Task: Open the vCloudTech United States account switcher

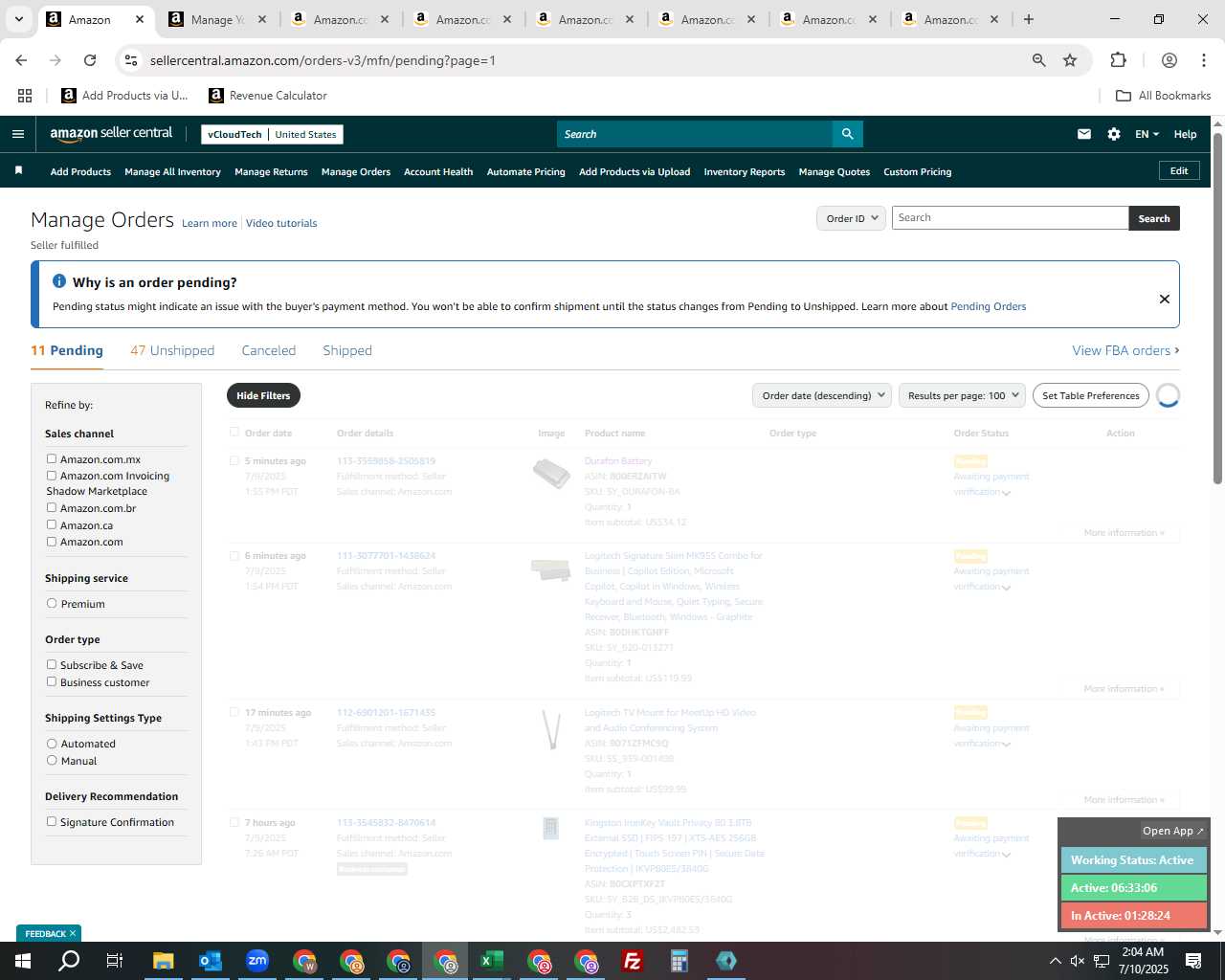Action: click(272, 134)
